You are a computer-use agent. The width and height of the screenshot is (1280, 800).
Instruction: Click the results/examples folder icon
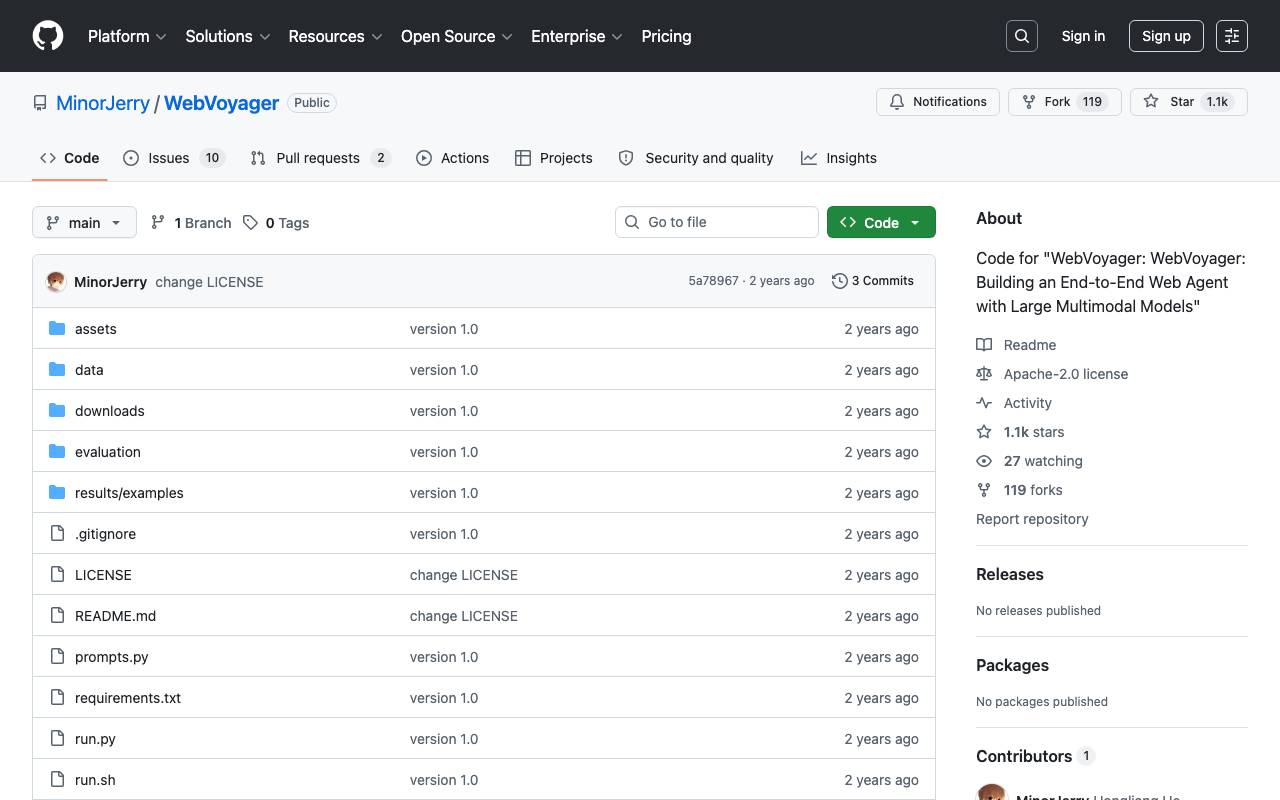57,493
